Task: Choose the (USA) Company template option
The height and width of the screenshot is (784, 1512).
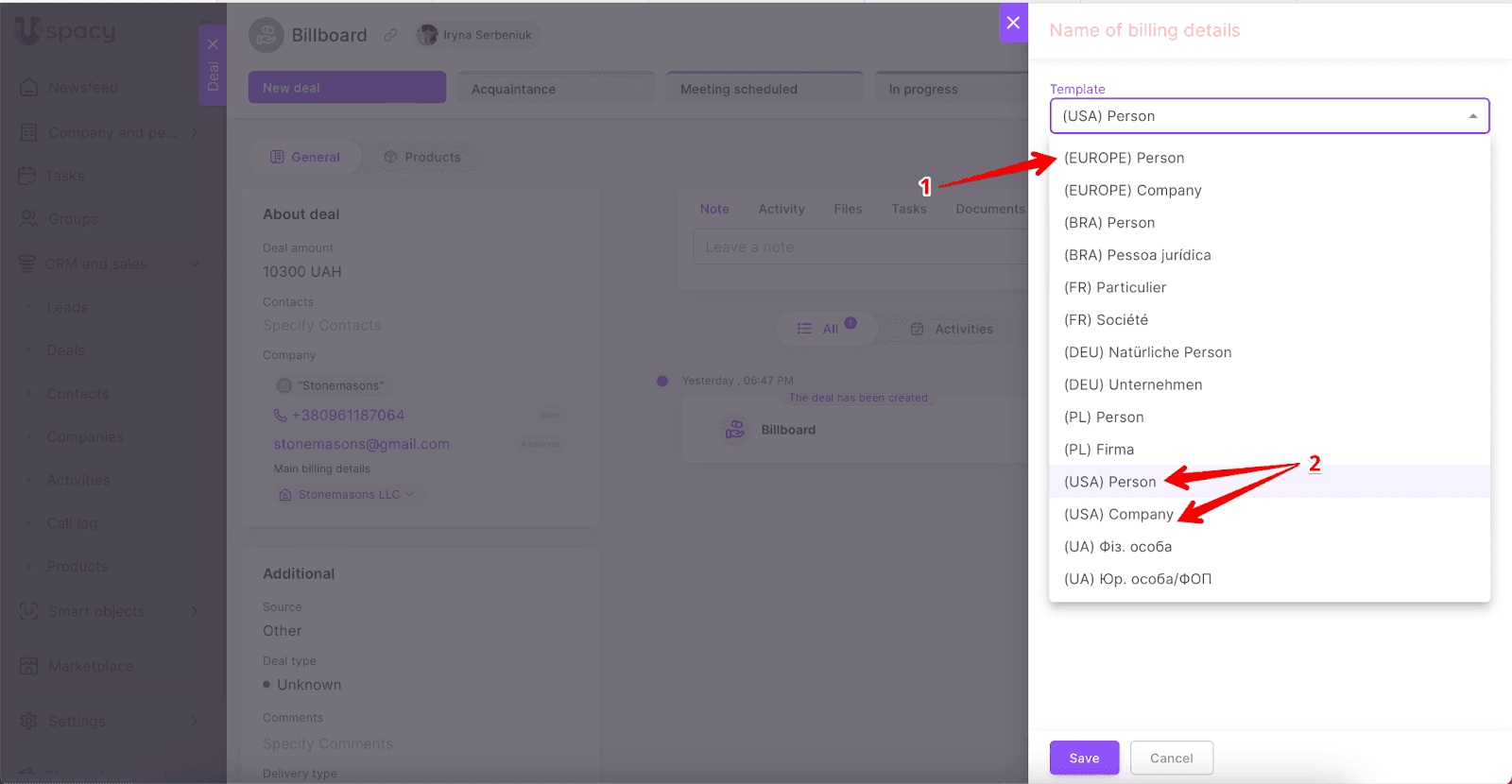Action: 1118,514
